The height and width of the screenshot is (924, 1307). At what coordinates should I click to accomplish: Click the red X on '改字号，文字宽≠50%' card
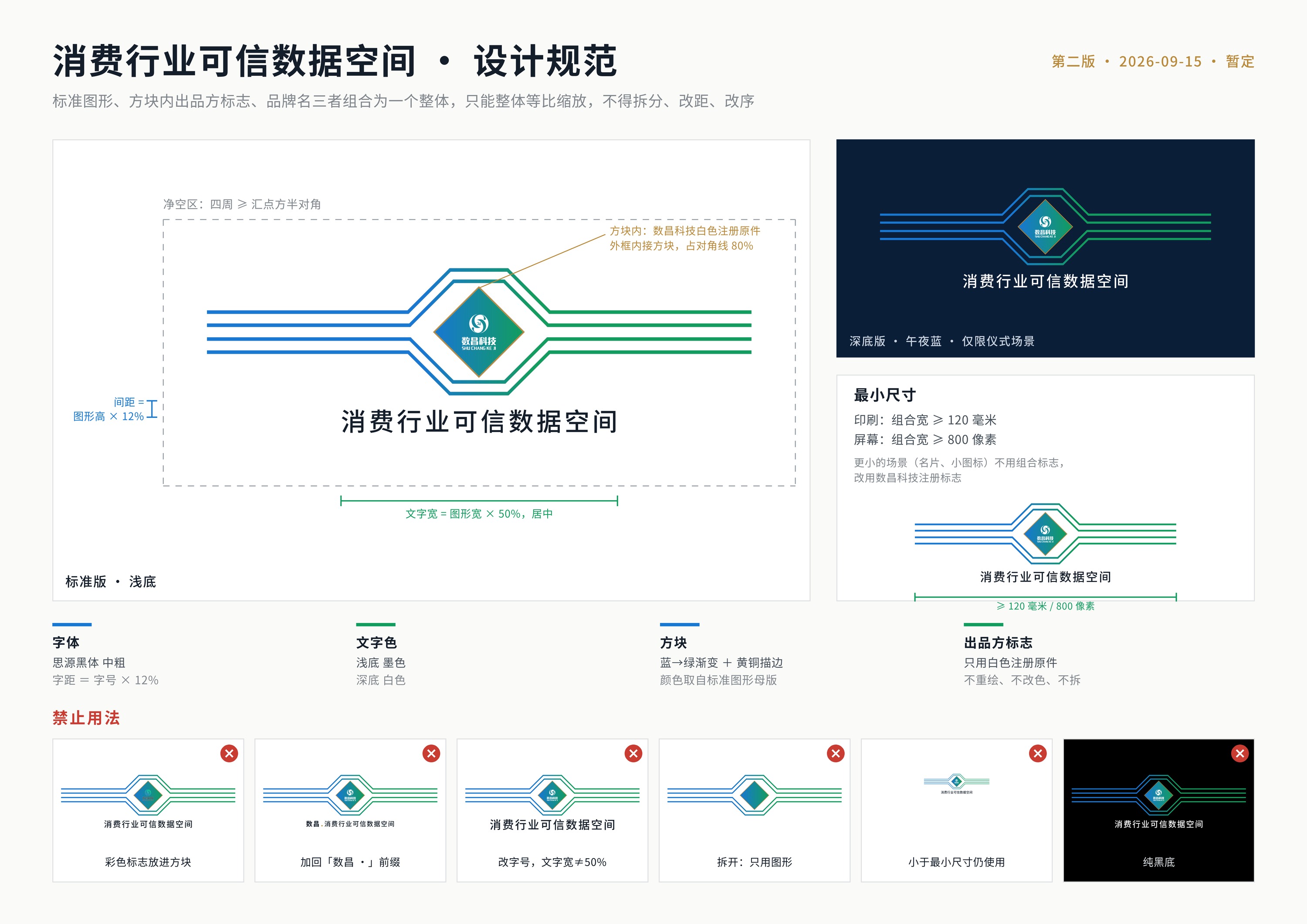[x=633, y=753]
